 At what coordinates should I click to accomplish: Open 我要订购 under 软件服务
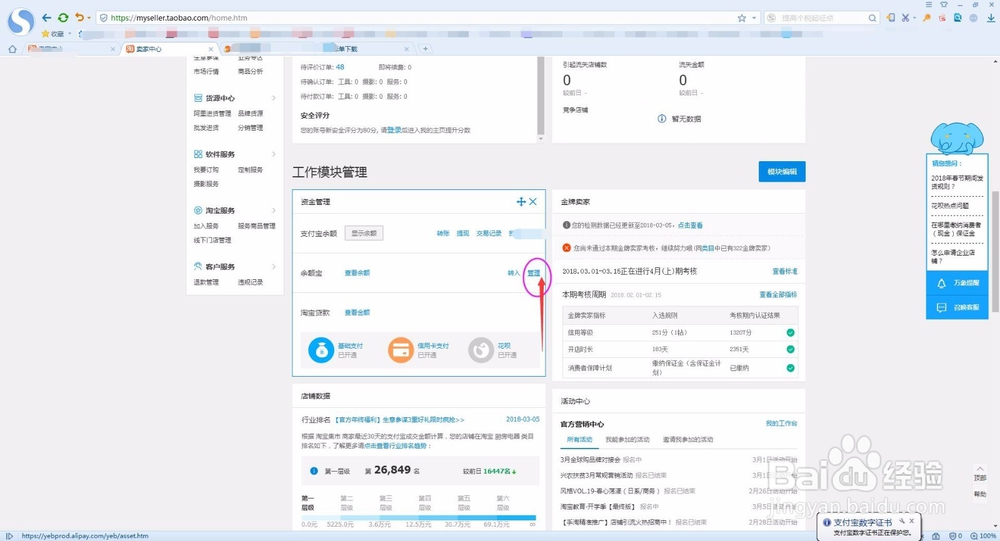(x=206, y=170)
